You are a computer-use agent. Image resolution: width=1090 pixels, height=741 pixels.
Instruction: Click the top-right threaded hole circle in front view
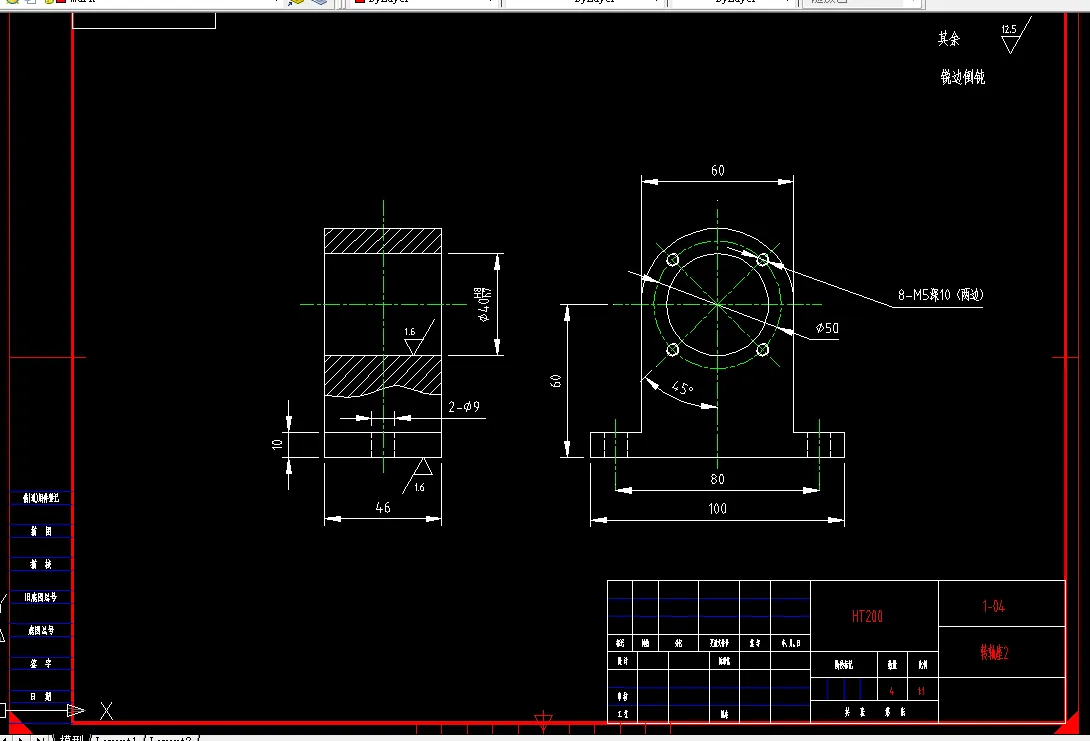(x=763, y=260)
